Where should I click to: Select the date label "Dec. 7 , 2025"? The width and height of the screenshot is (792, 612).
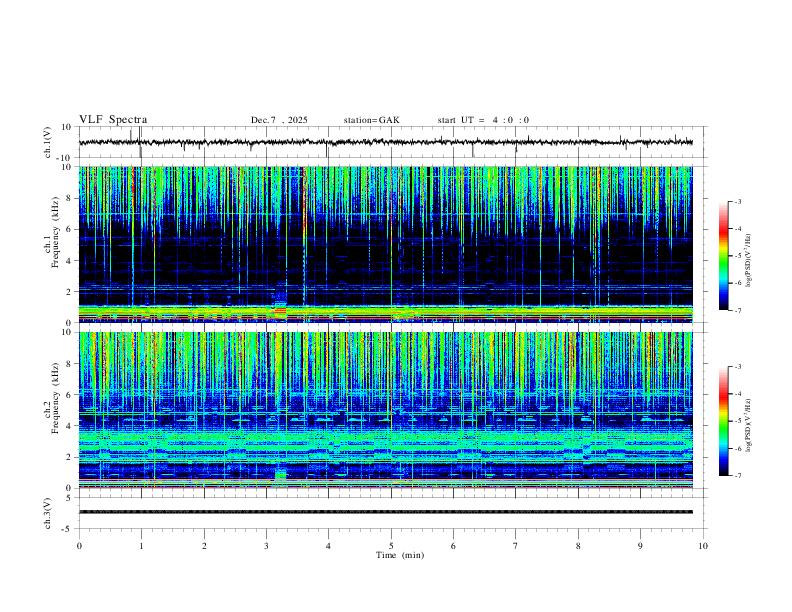tap(279, 120)
